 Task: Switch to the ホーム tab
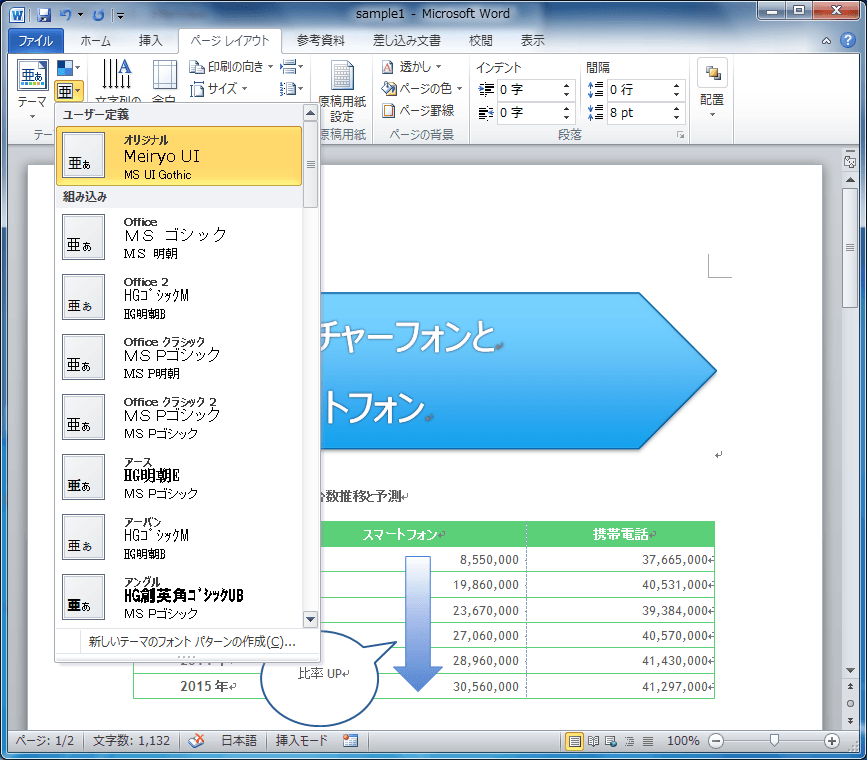tap(95, 40)
